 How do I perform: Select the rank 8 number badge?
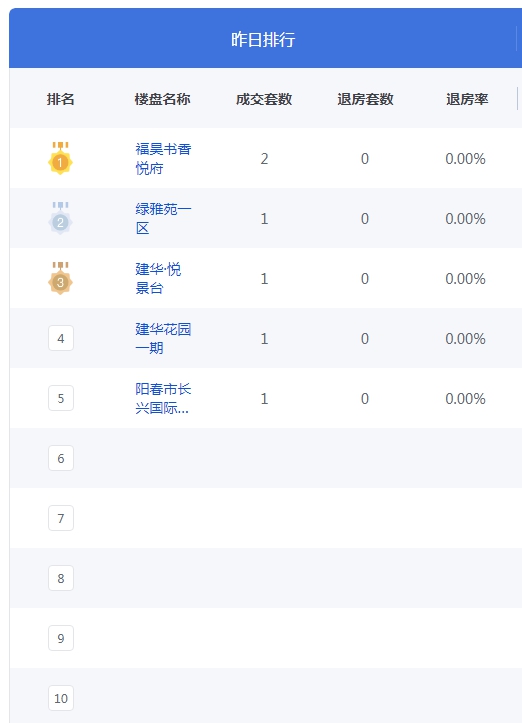click(x=61, y=578)
